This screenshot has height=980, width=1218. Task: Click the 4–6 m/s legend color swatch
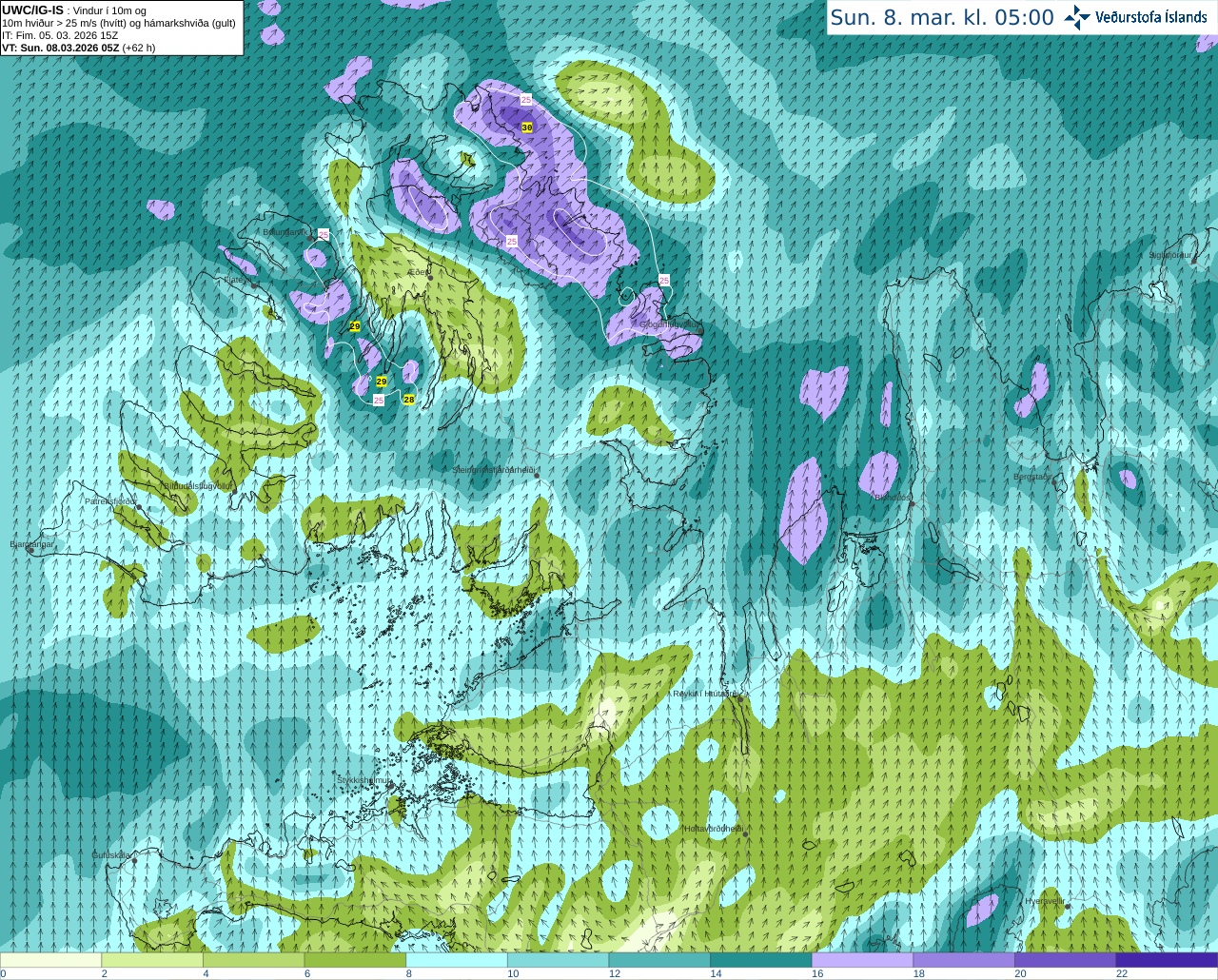(x=253, y=960)
